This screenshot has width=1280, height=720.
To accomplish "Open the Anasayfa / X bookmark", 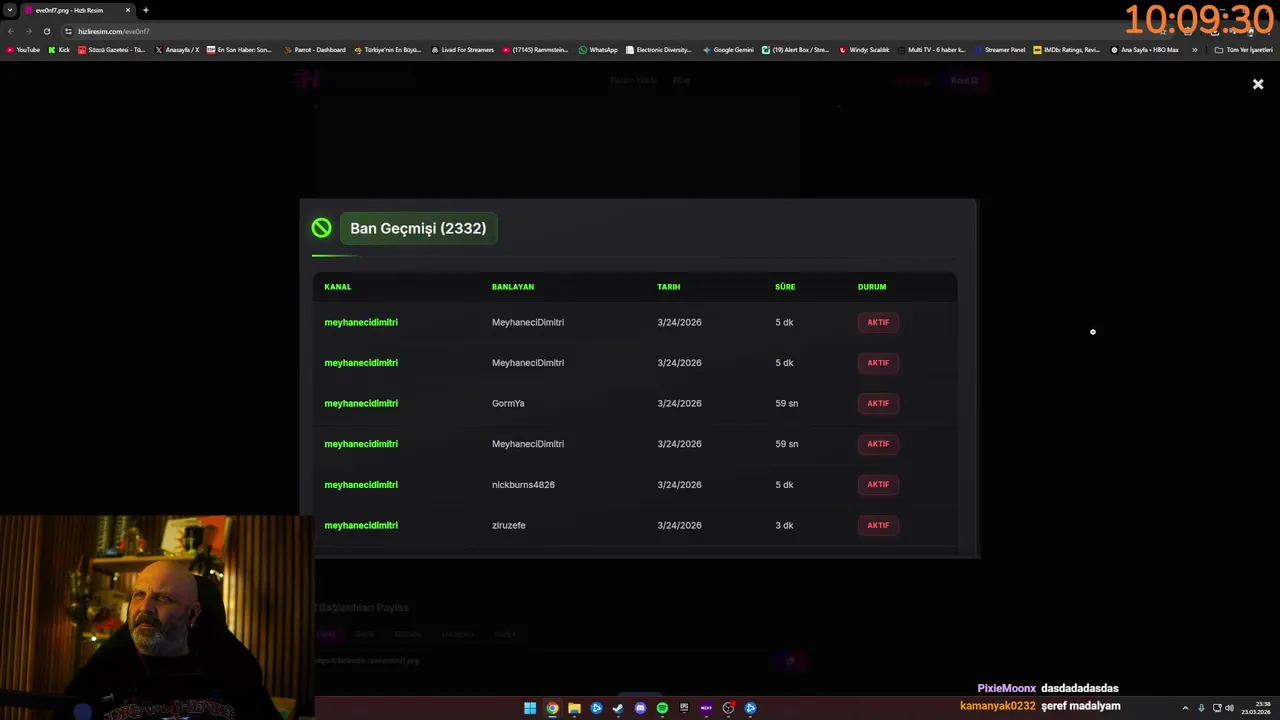I will click(178, 49).
